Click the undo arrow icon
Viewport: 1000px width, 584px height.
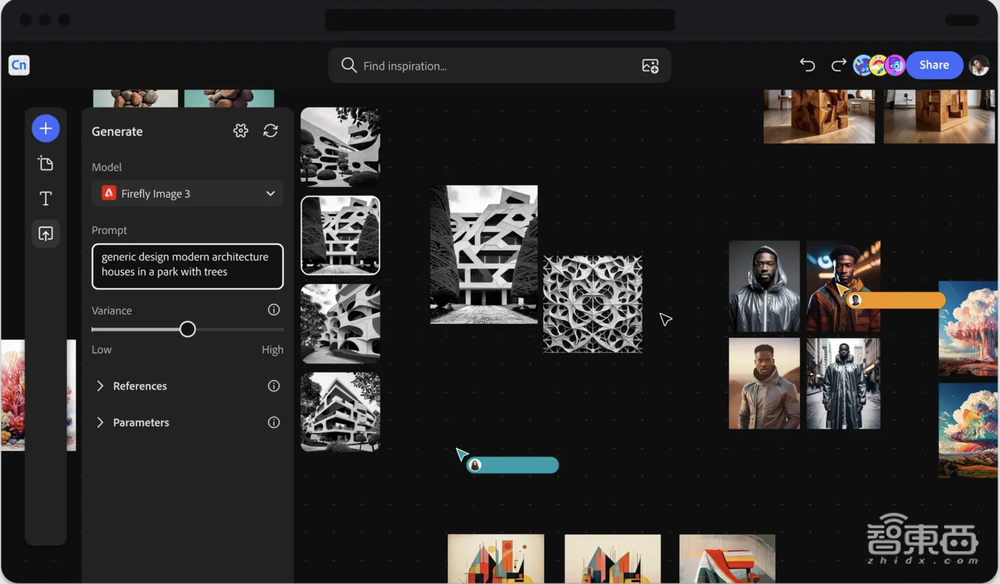point(807,65)
